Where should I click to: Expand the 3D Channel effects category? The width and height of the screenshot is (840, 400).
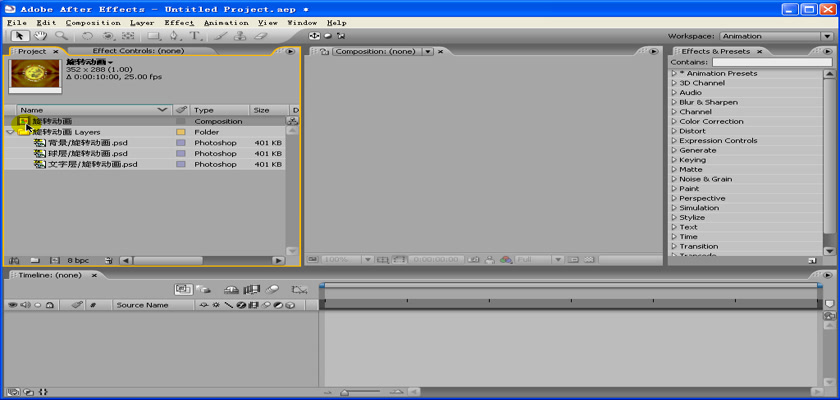[674, 83]
